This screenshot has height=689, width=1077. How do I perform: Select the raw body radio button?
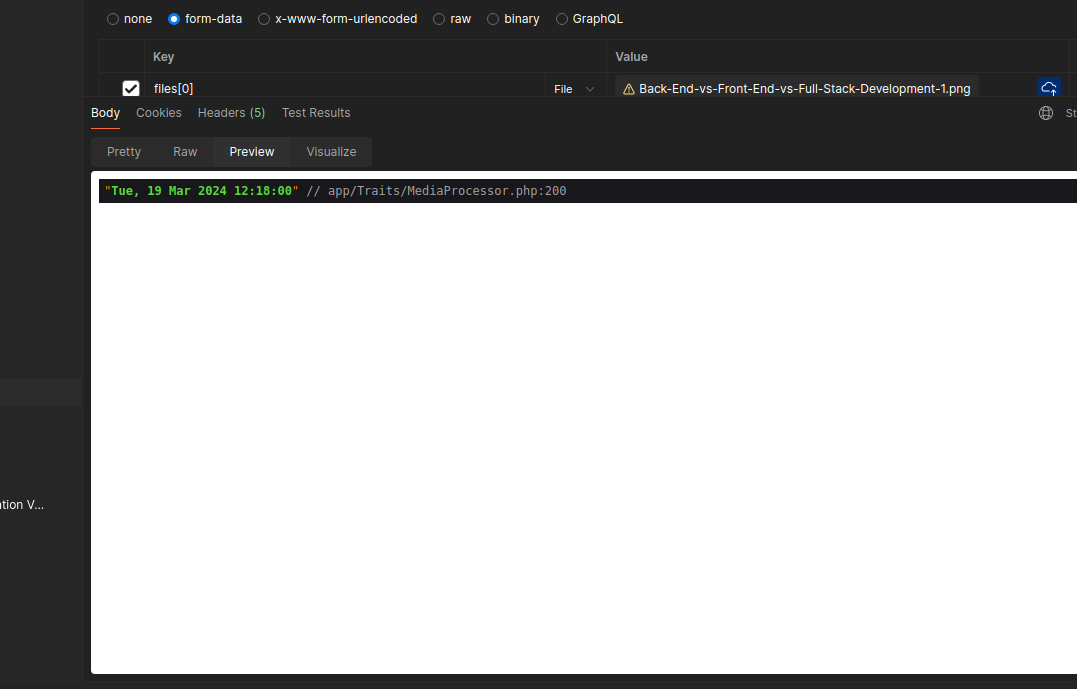(x=439, y=19)
